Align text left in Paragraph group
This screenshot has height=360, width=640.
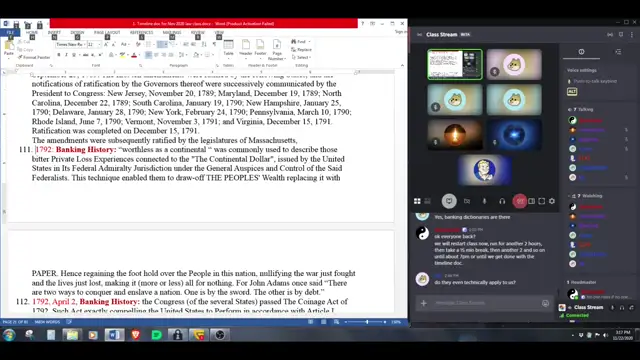[149, 55]
